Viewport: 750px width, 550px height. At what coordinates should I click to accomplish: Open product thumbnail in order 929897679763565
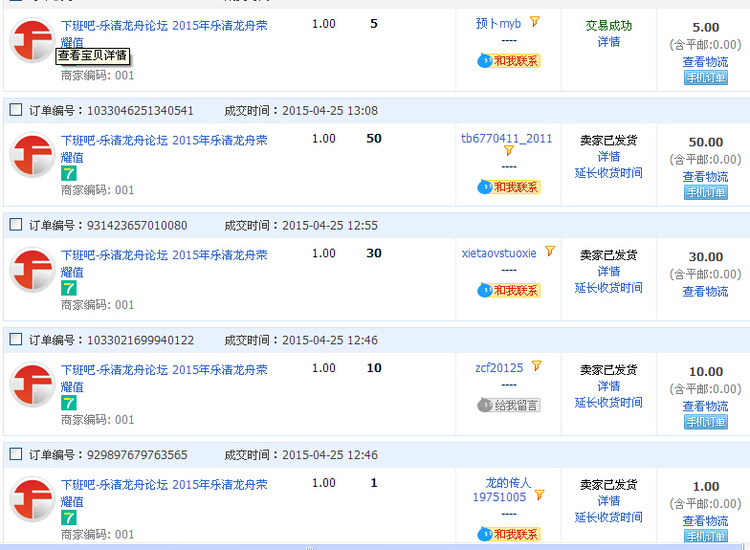coord(33,500)
